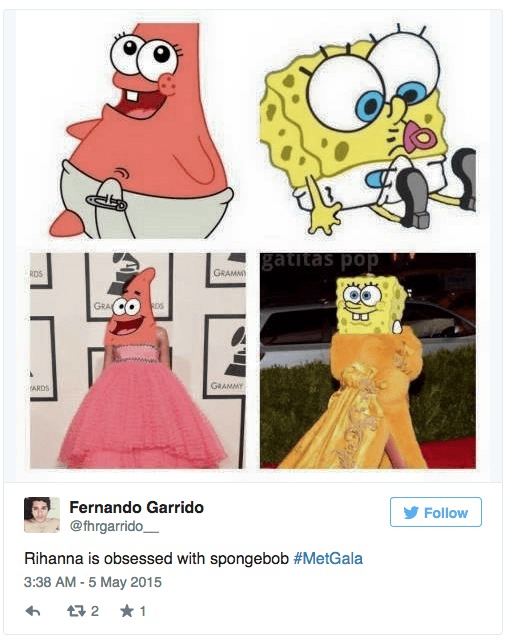Click the Twitter bird icon inside Follow
This screenshot has height=643, width=532.
[x=411, y=513]
